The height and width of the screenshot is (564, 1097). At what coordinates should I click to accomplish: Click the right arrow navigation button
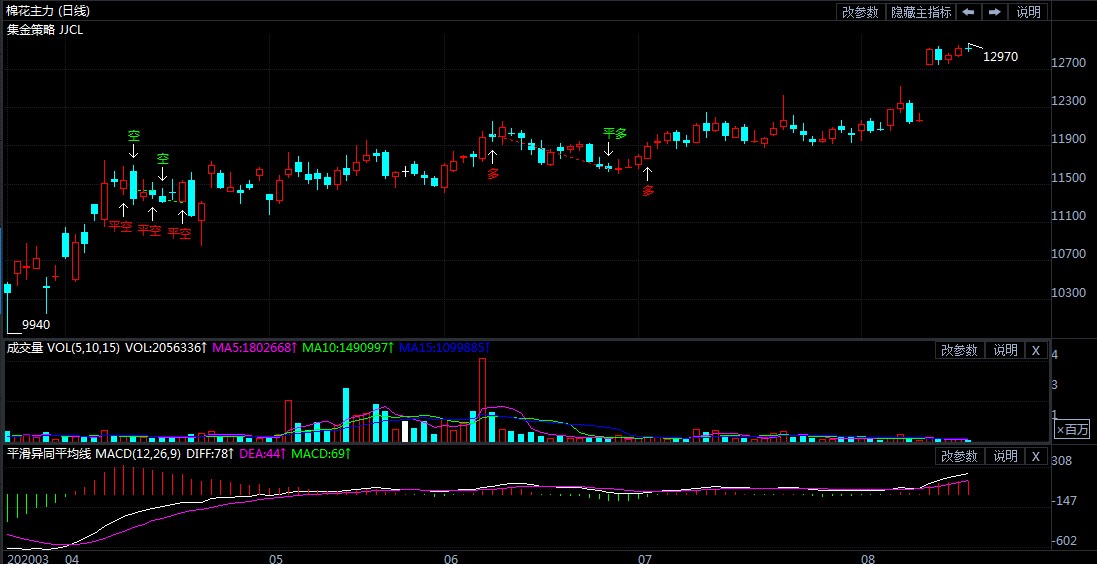(993, 12)
